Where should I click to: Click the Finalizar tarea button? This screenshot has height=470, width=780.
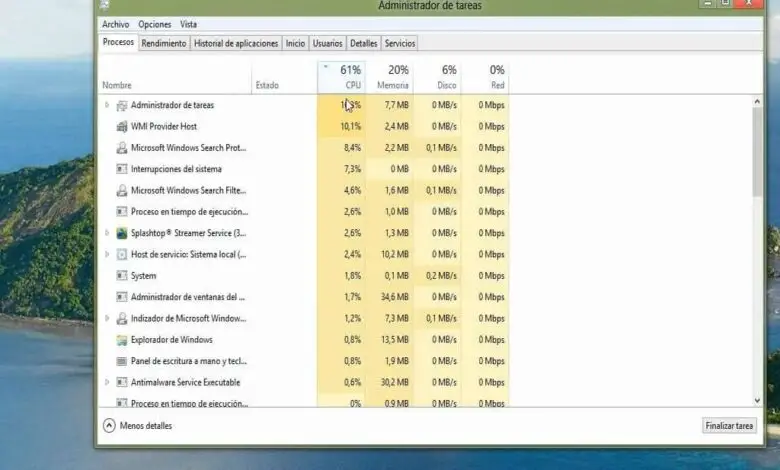click(x=729, y=426)
